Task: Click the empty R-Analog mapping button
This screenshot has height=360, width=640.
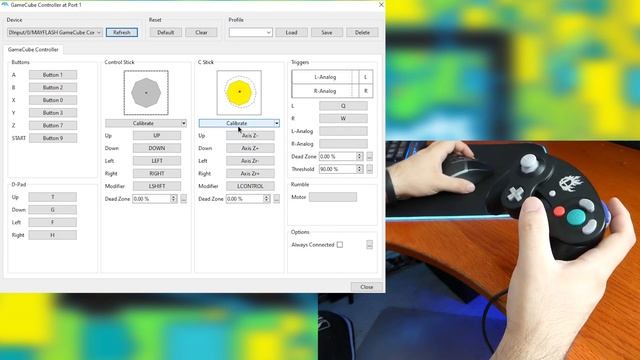Action: click(x=343, y=144)
